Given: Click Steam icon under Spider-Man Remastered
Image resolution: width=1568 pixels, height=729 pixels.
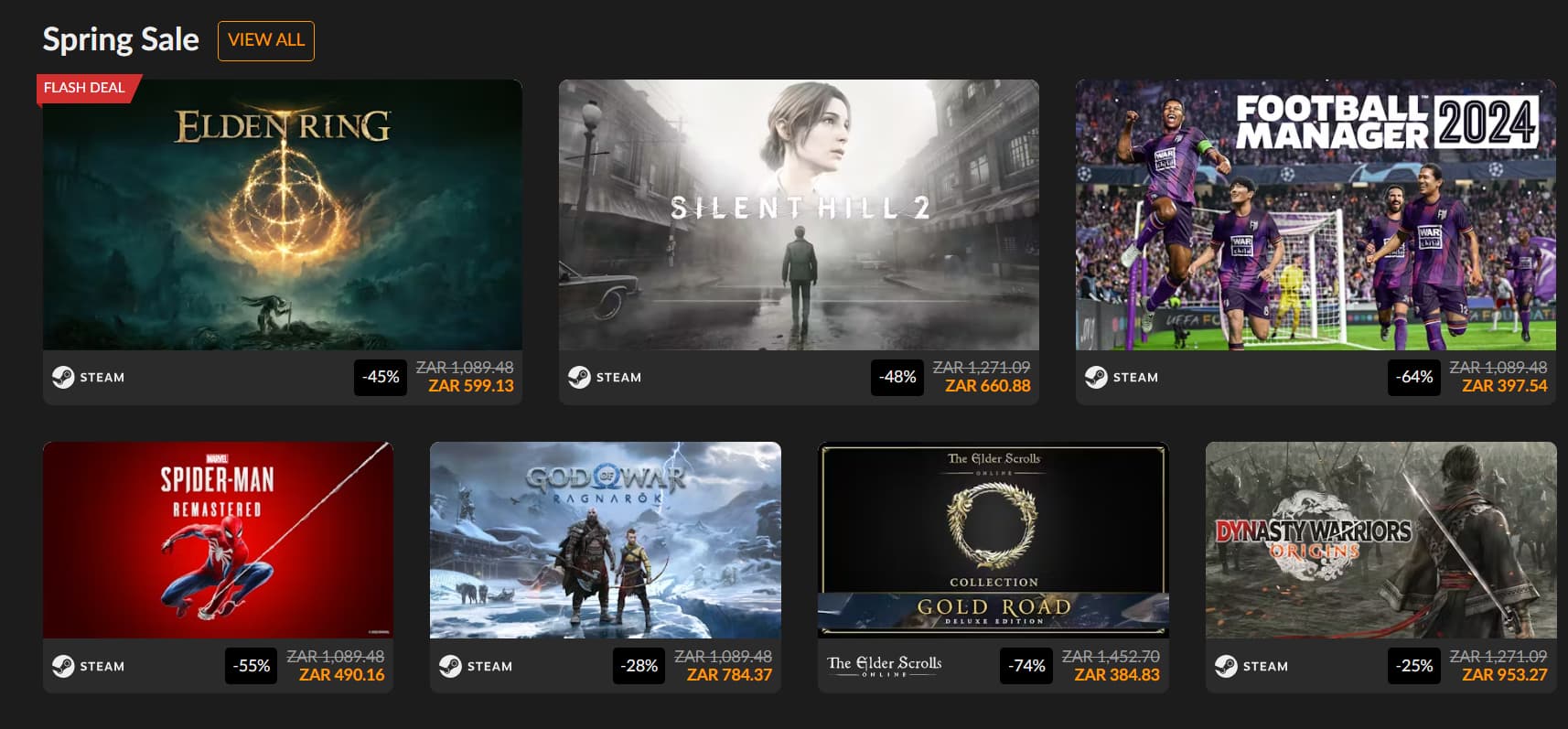Looking at the screenshot, I should 63,666.
